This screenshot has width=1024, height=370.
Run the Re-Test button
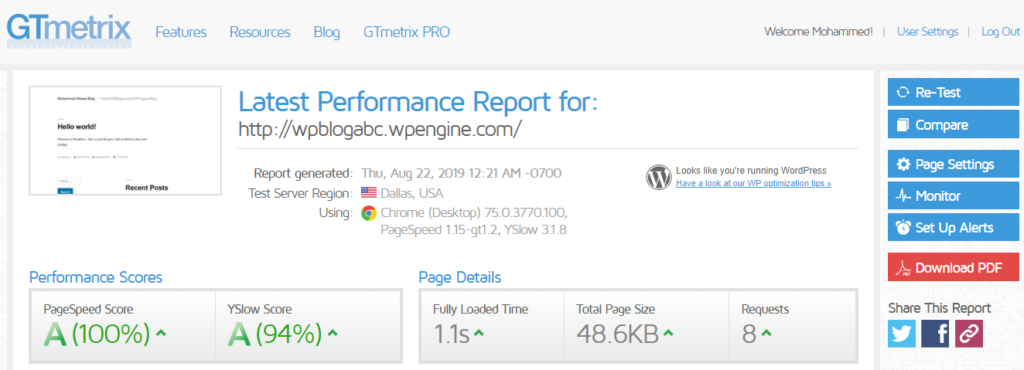(x=953, y=92)
